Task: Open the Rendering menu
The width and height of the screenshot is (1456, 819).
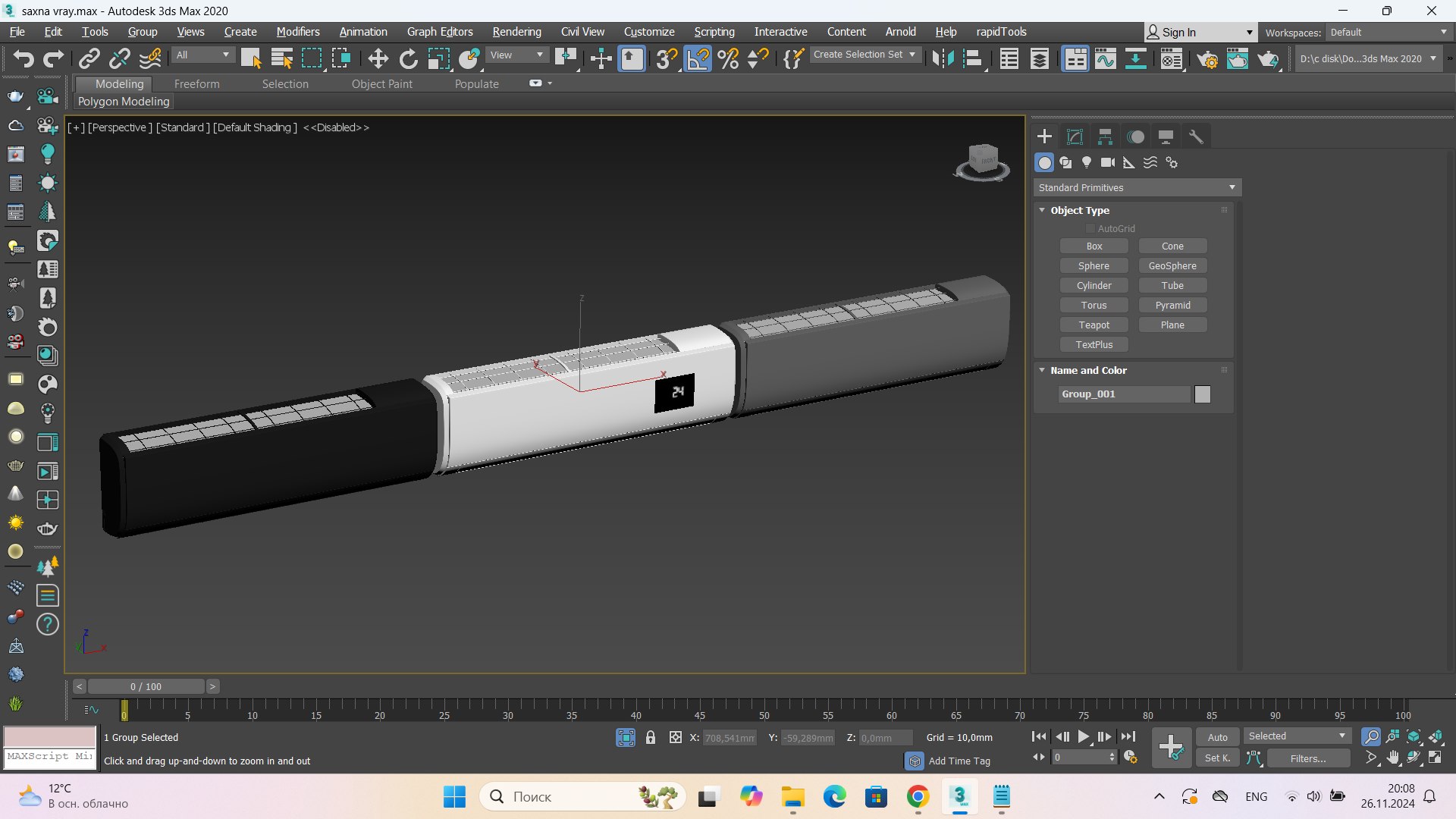Action: [516, 32]
